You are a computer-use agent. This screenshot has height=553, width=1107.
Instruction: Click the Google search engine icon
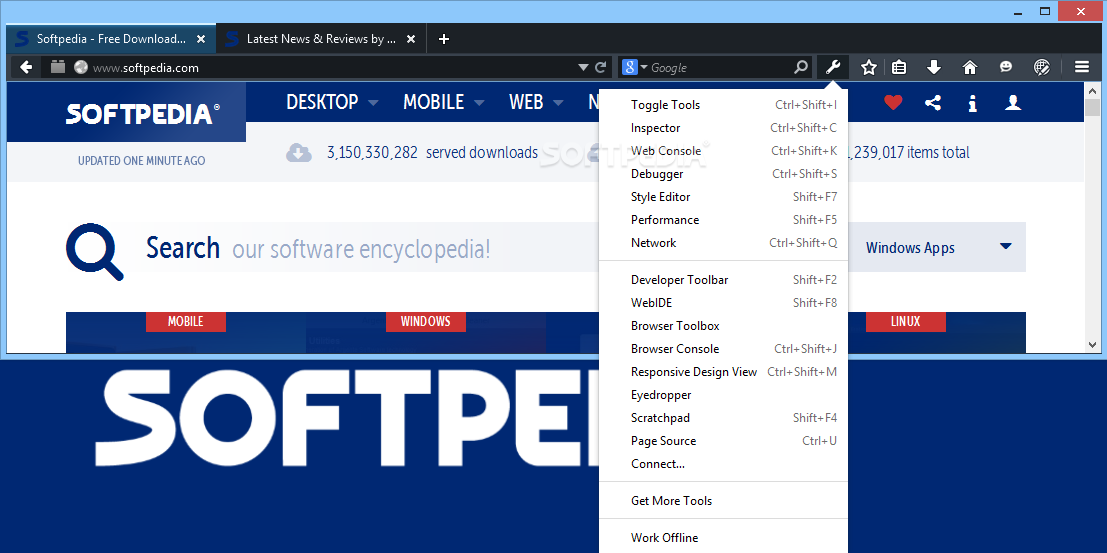coord(629,67)
